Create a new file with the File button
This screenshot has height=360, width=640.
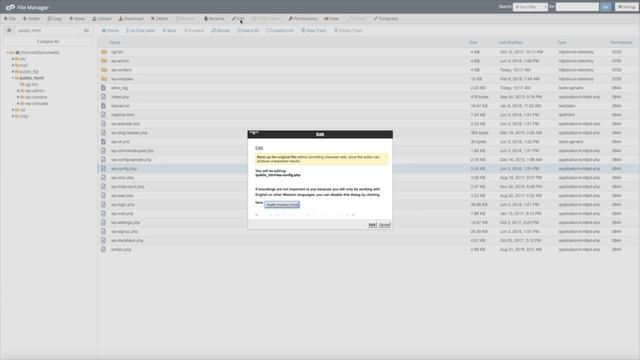[10, 19]
